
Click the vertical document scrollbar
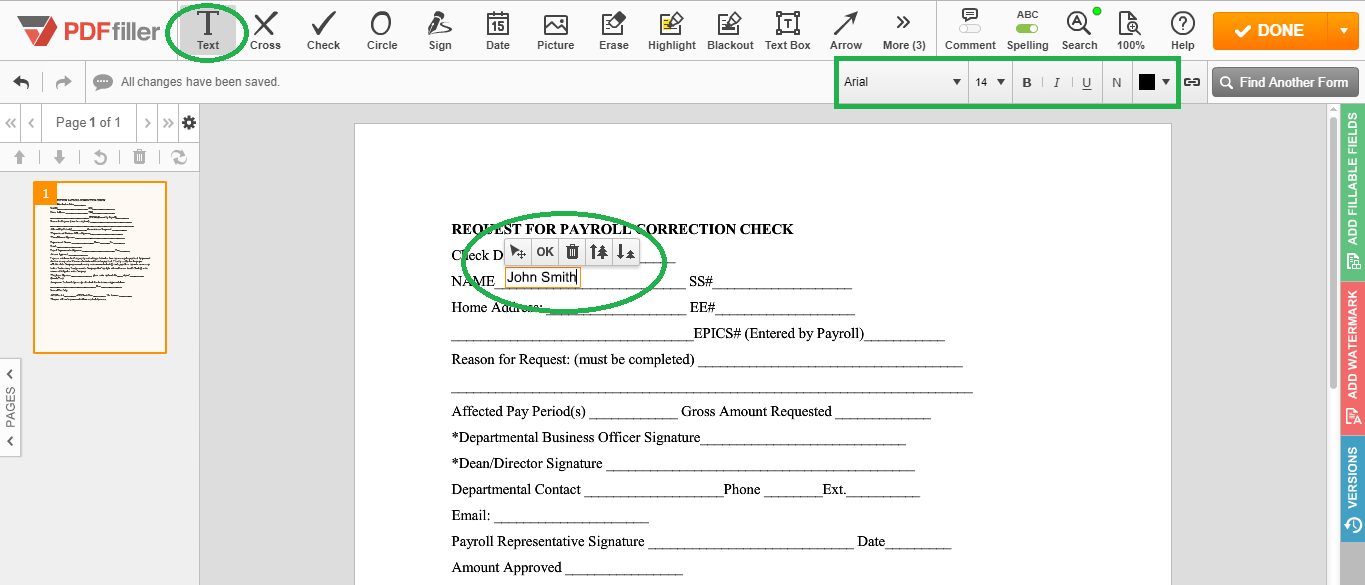tap(1333, 255)
